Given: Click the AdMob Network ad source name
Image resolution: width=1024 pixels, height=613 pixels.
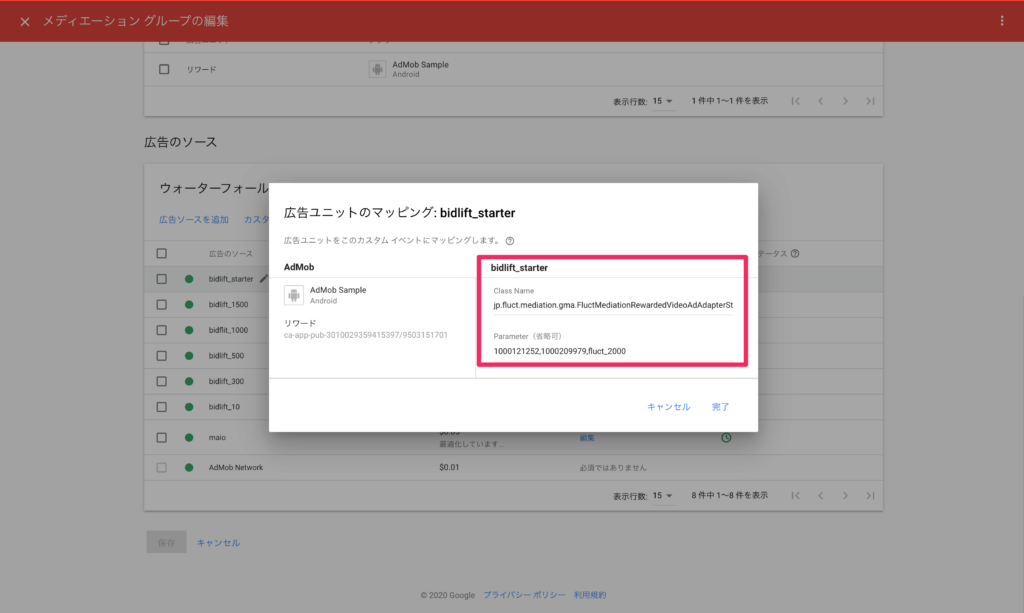Looking at the screenshot, I should pyautogui.click(x=236, y=467).
